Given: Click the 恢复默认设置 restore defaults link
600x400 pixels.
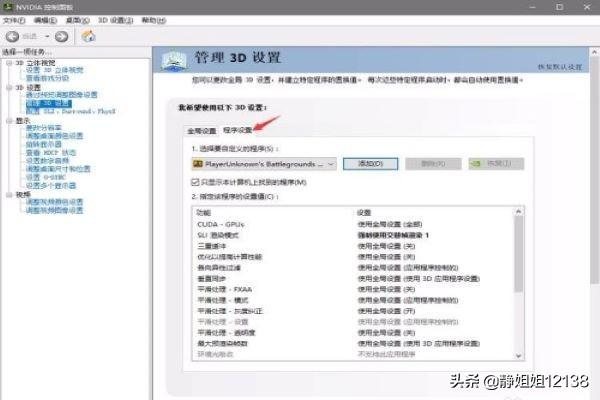Looking at the screenshot, I should [560, 67].
